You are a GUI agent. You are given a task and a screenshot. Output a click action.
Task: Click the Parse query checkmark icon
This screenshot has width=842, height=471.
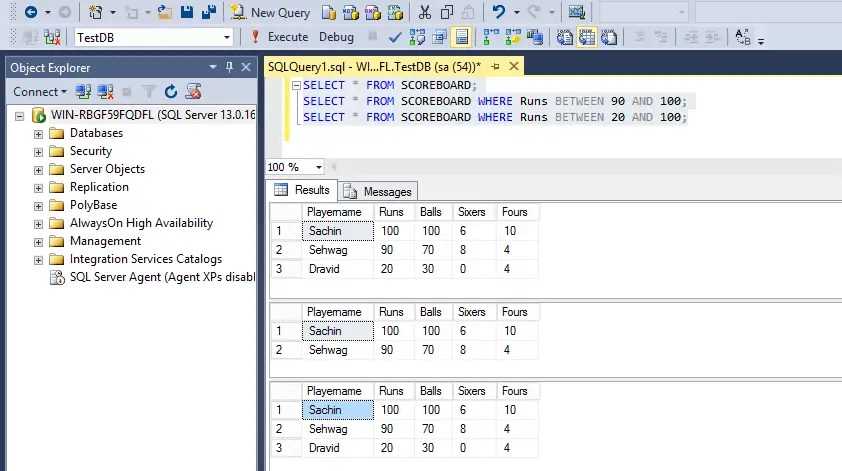[395, 37]
